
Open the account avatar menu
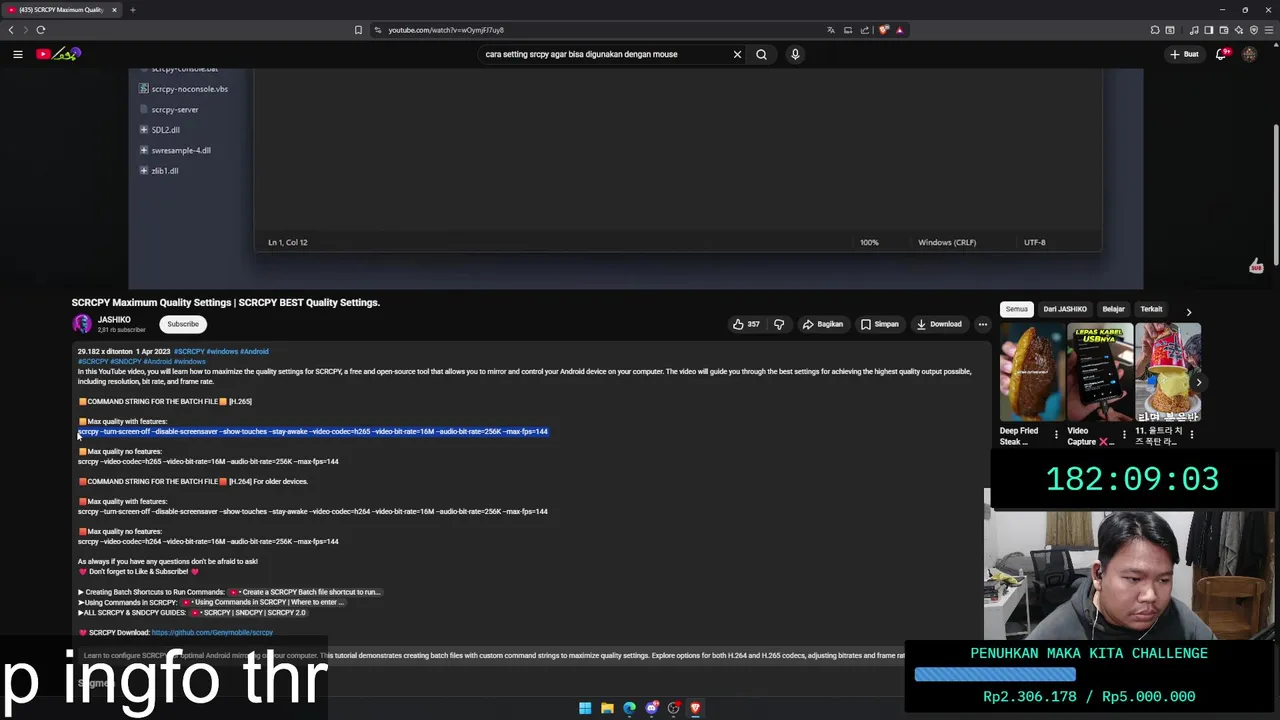pyautogui.click(x=1249, y=54)
